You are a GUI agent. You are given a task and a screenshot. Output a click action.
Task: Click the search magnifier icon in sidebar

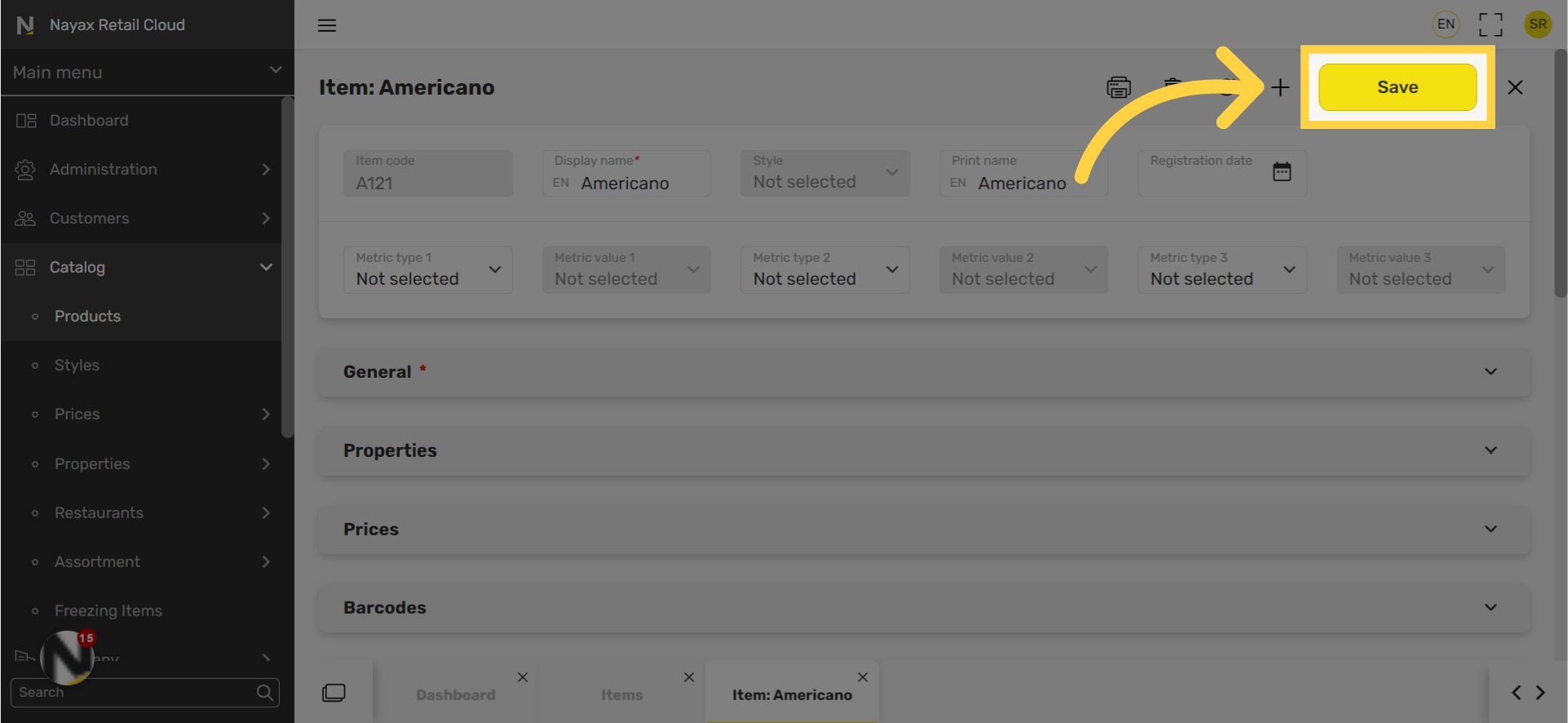point(264,692)
